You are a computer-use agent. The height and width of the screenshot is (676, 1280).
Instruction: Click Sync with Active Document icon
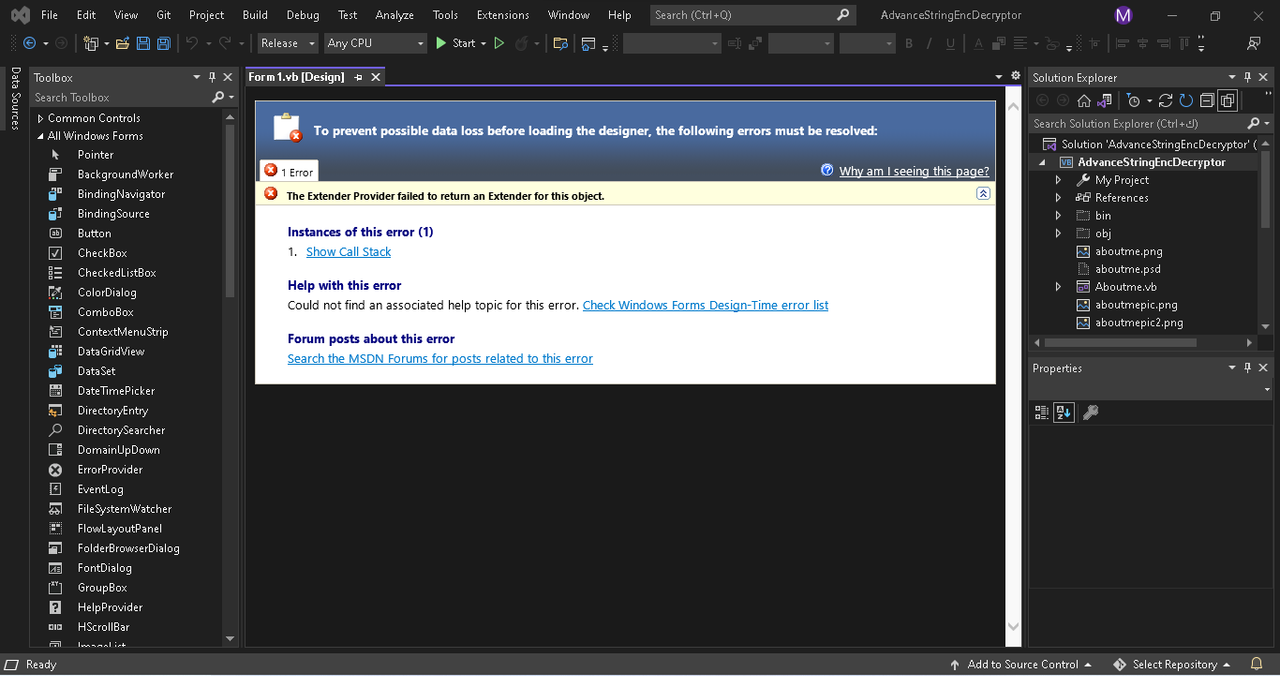pos(1165,101)
